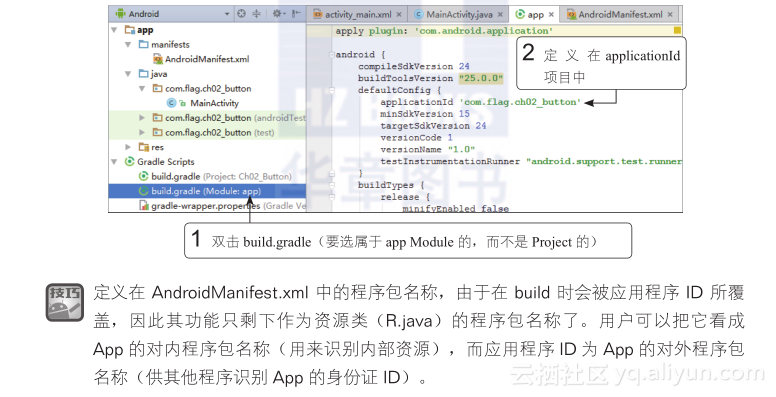Select the com.flag.ch02_button (test) package
The image size is (776, 397).
(x=219, y=133)
